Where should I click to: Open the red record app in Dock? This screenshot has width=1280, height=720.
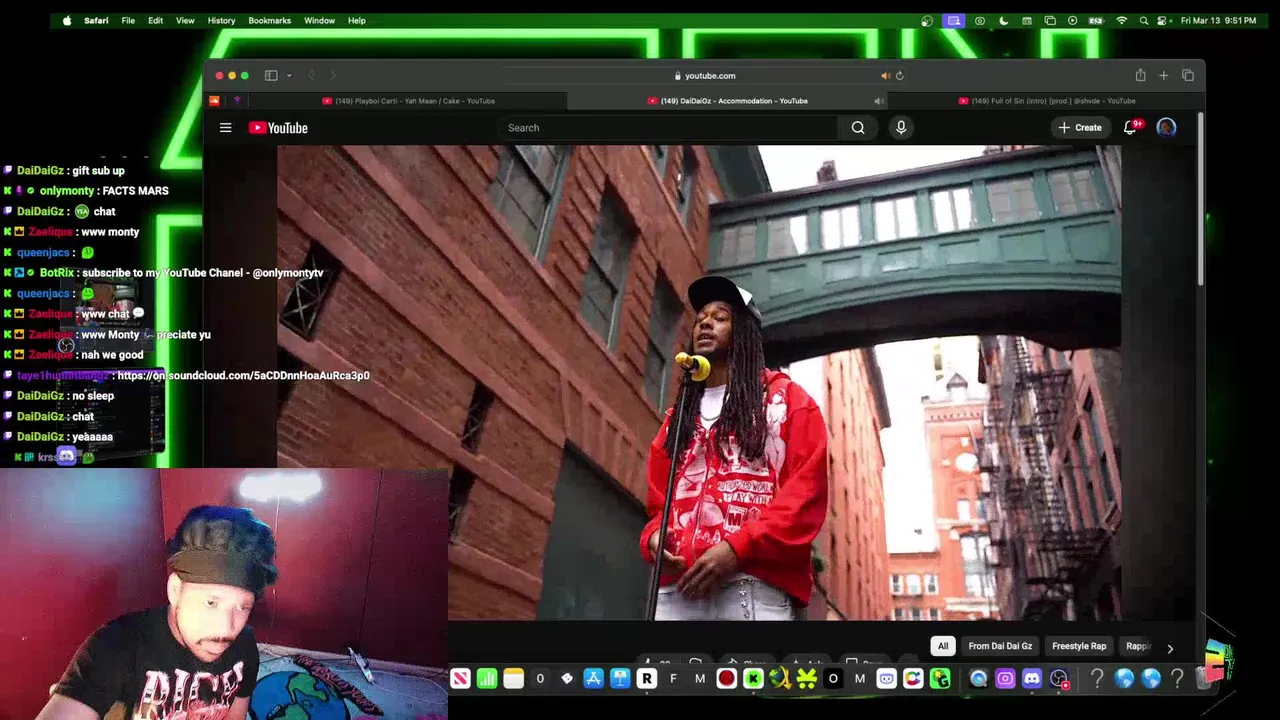point(726,679)
